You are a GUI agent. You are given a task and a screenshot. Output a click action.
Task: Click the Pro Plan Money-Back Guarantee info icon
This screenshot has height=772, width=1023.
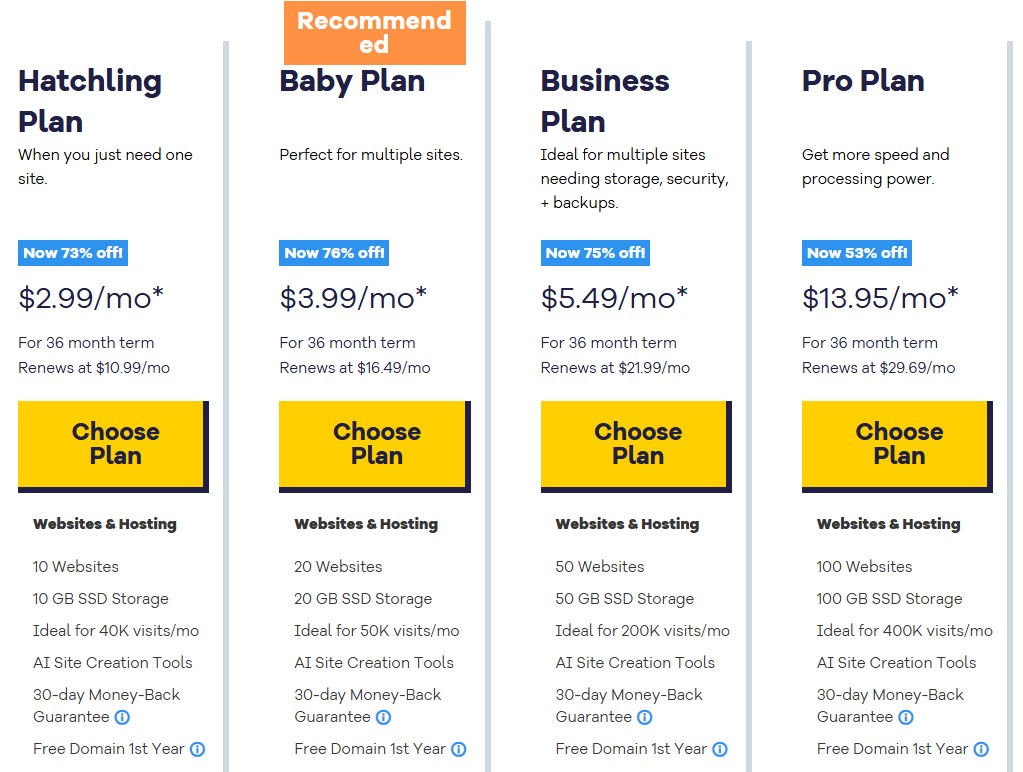pos(906,717)
